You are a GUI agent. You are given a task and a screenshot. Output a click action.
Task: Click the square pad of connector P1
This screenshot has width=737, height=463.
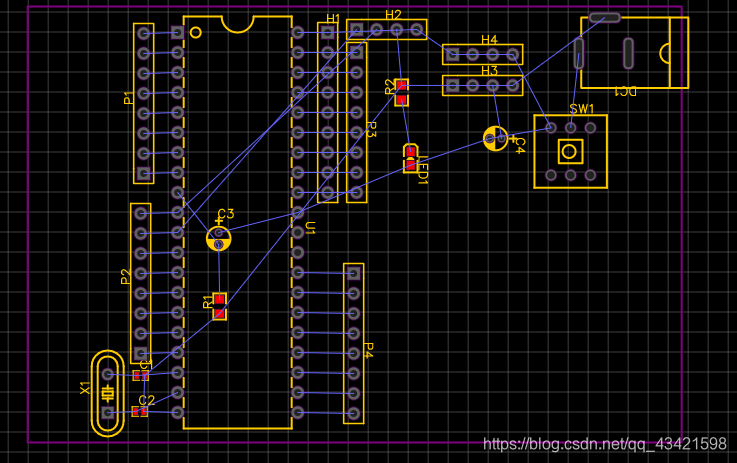click(x=143, y=173)
